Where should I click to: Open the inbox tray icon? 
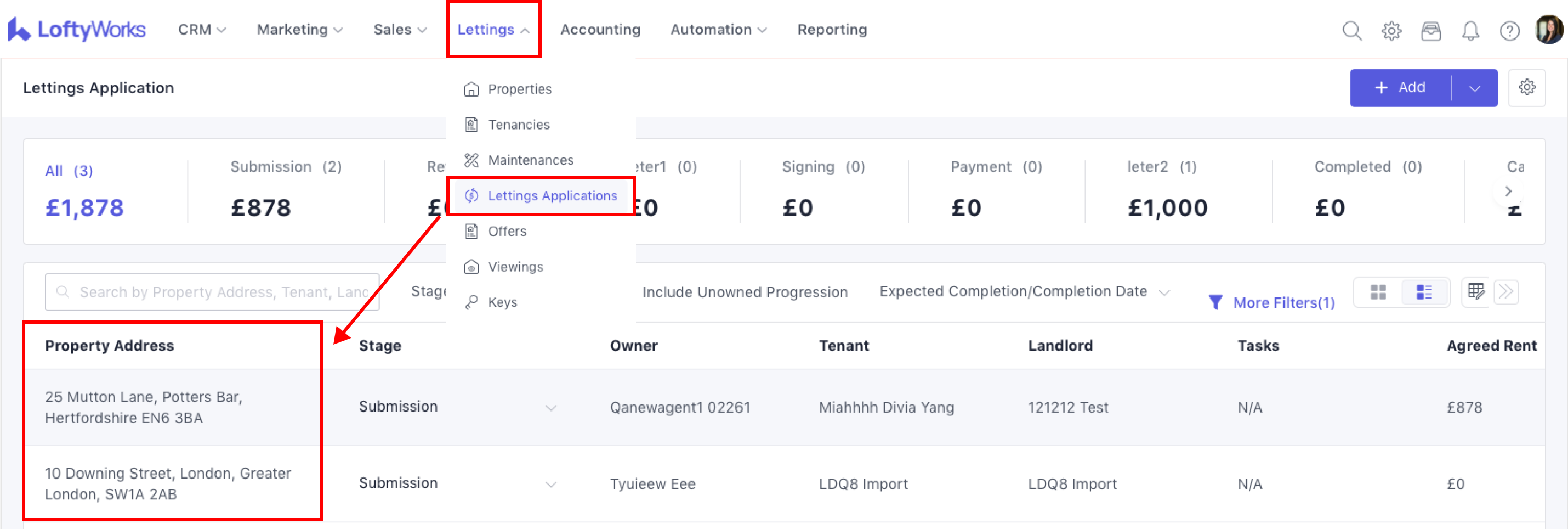coord(1430,31)
